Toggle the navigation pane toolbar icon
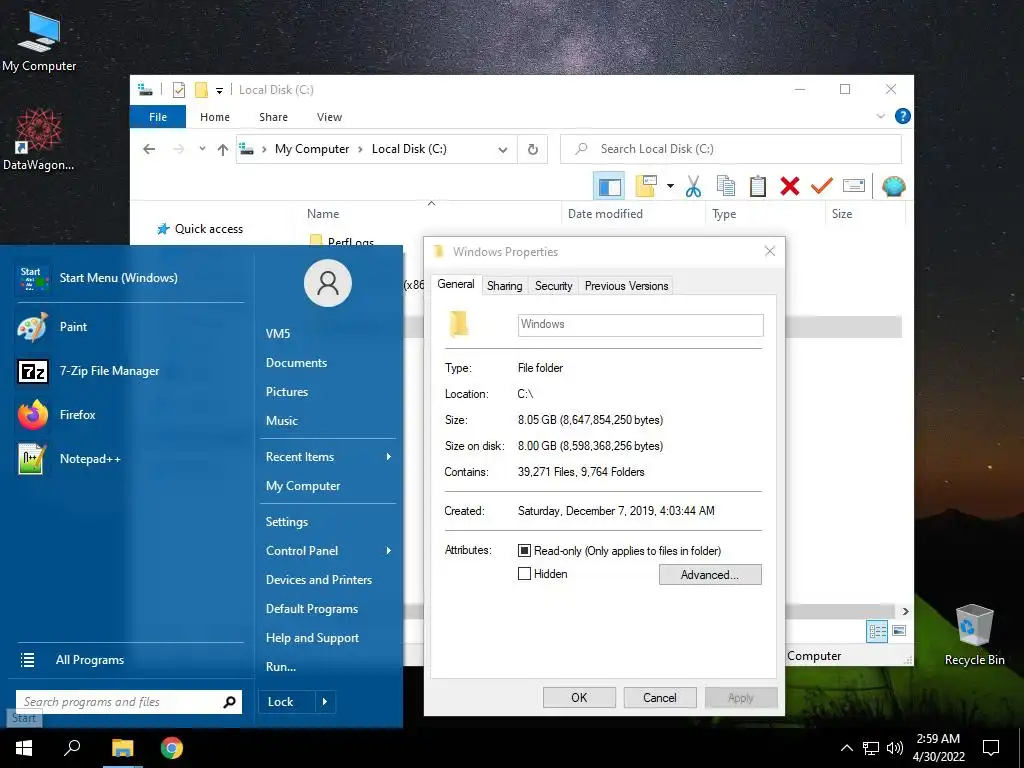 pyautogui.click(x=609, y=186)
